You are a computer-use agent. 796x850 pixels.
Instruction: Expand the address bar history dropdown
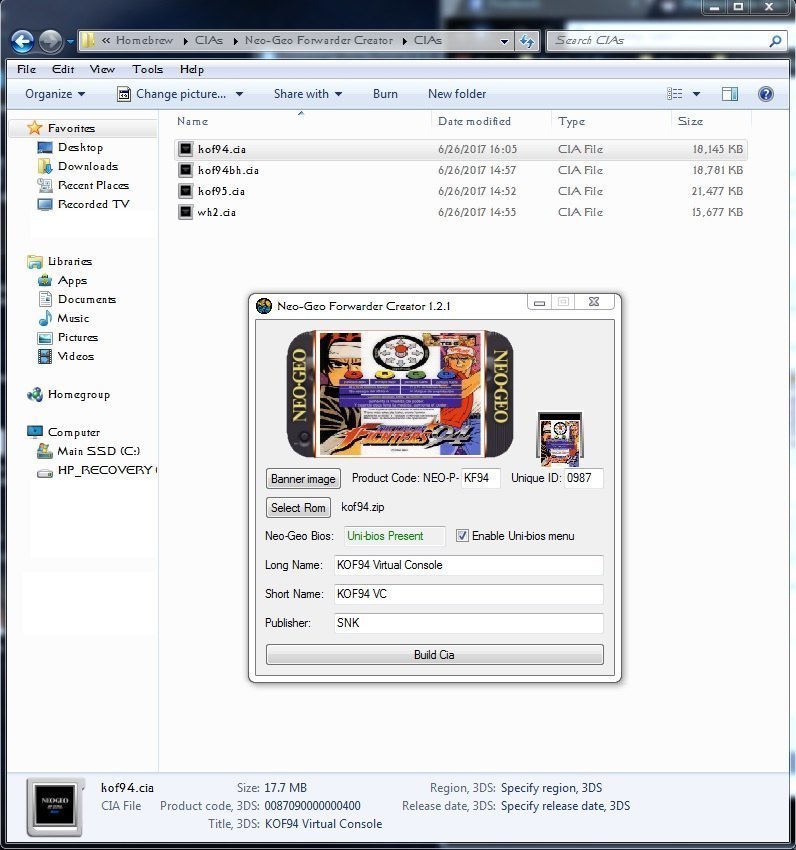click(504, 41)
